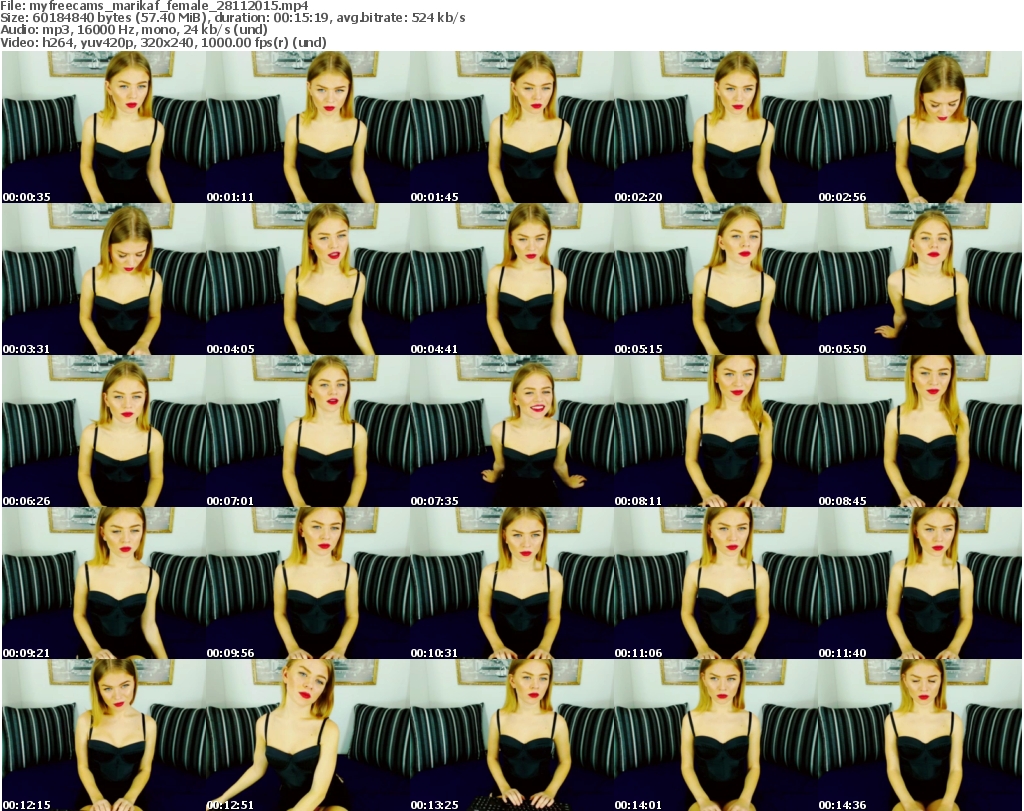The height and width of the screenshot is (811, 1024).
Task: Choose the frame labeled 00:11:40
Action: point(920,583)
